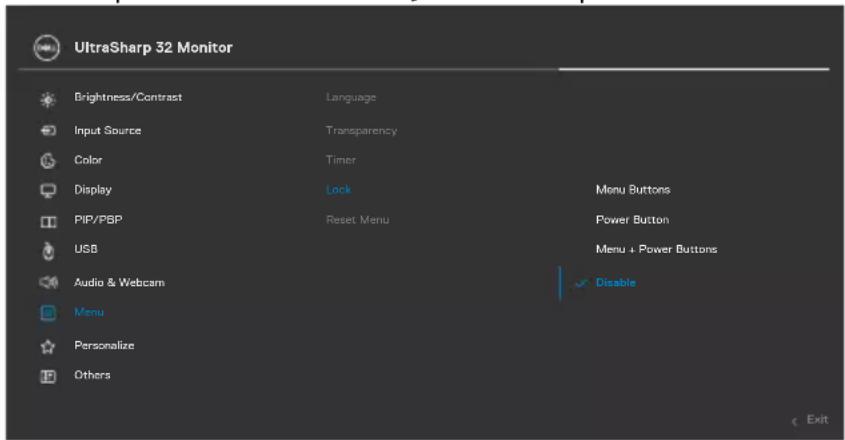Click the Color palette icon

click(48, 161)
